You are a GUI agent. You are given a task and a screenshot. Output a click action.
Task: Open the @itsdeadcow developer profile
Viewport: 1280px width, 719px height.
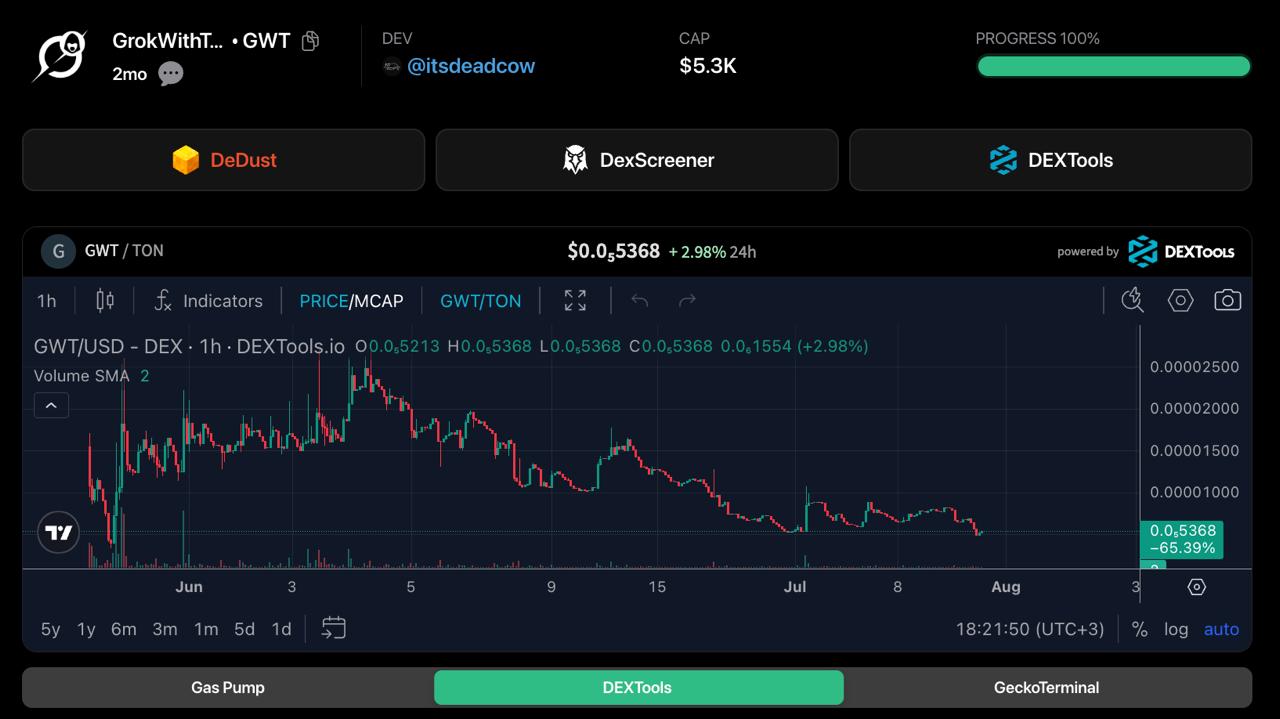point(471,66)
